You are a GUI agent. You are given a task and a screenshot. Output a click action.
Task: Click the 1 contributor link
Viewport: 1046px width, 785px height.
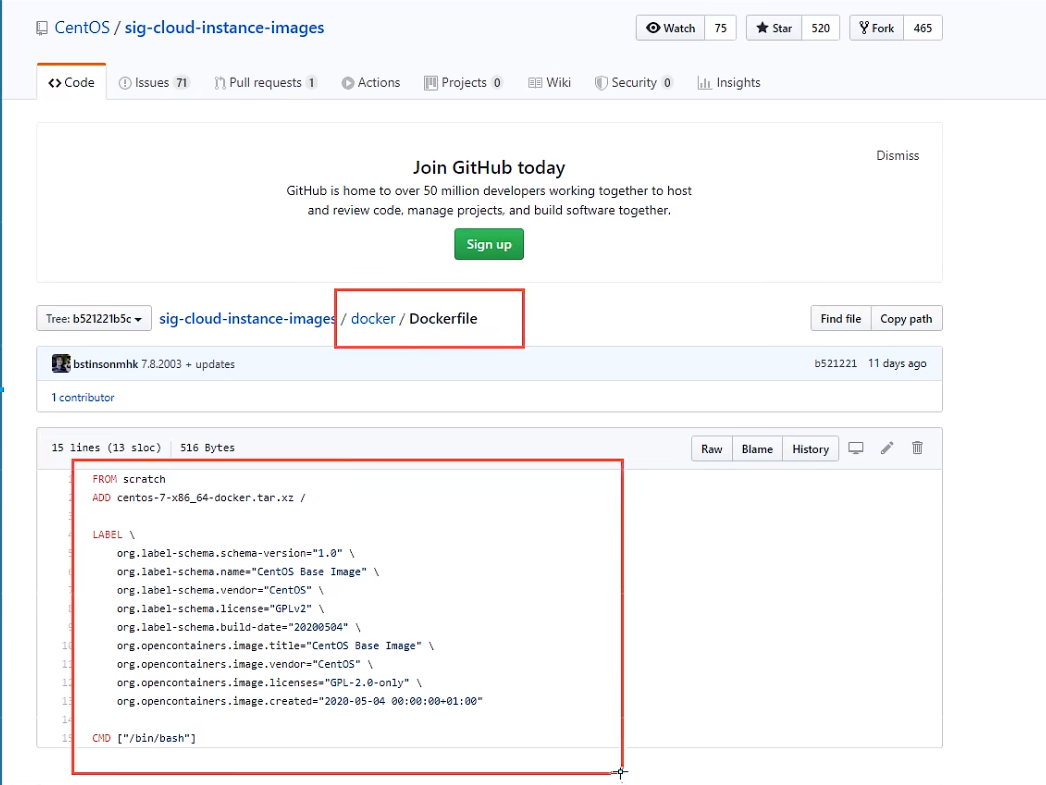(x=83, y=398)
